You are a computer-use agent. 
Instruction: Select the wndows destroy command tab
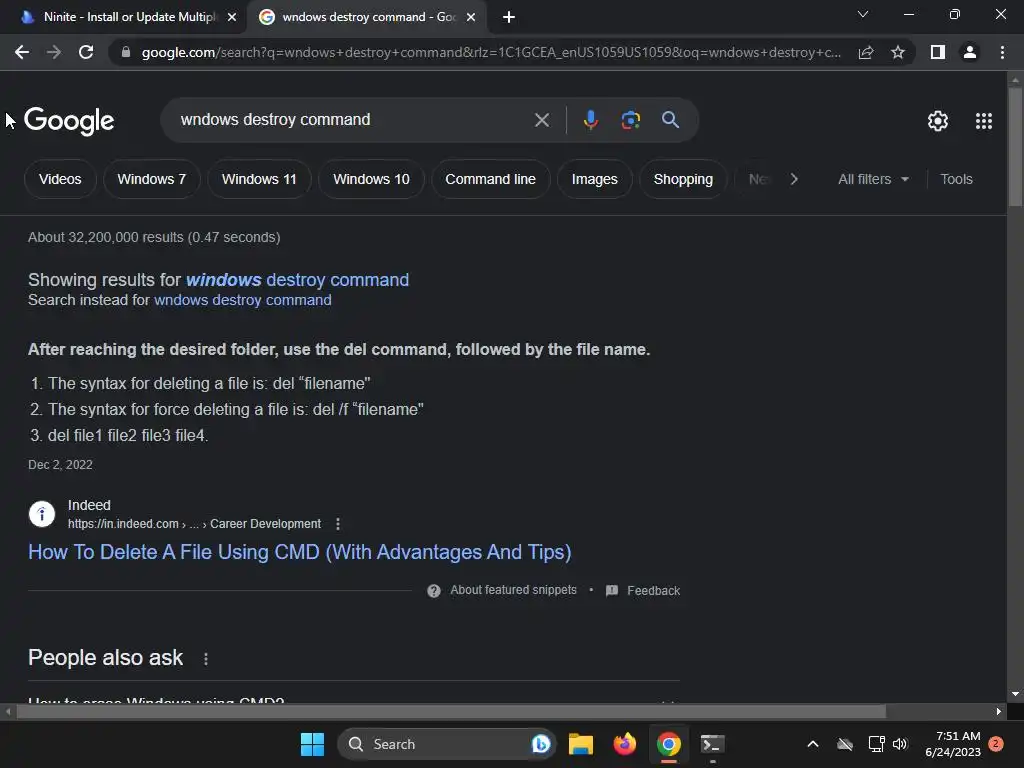[366, 17]
